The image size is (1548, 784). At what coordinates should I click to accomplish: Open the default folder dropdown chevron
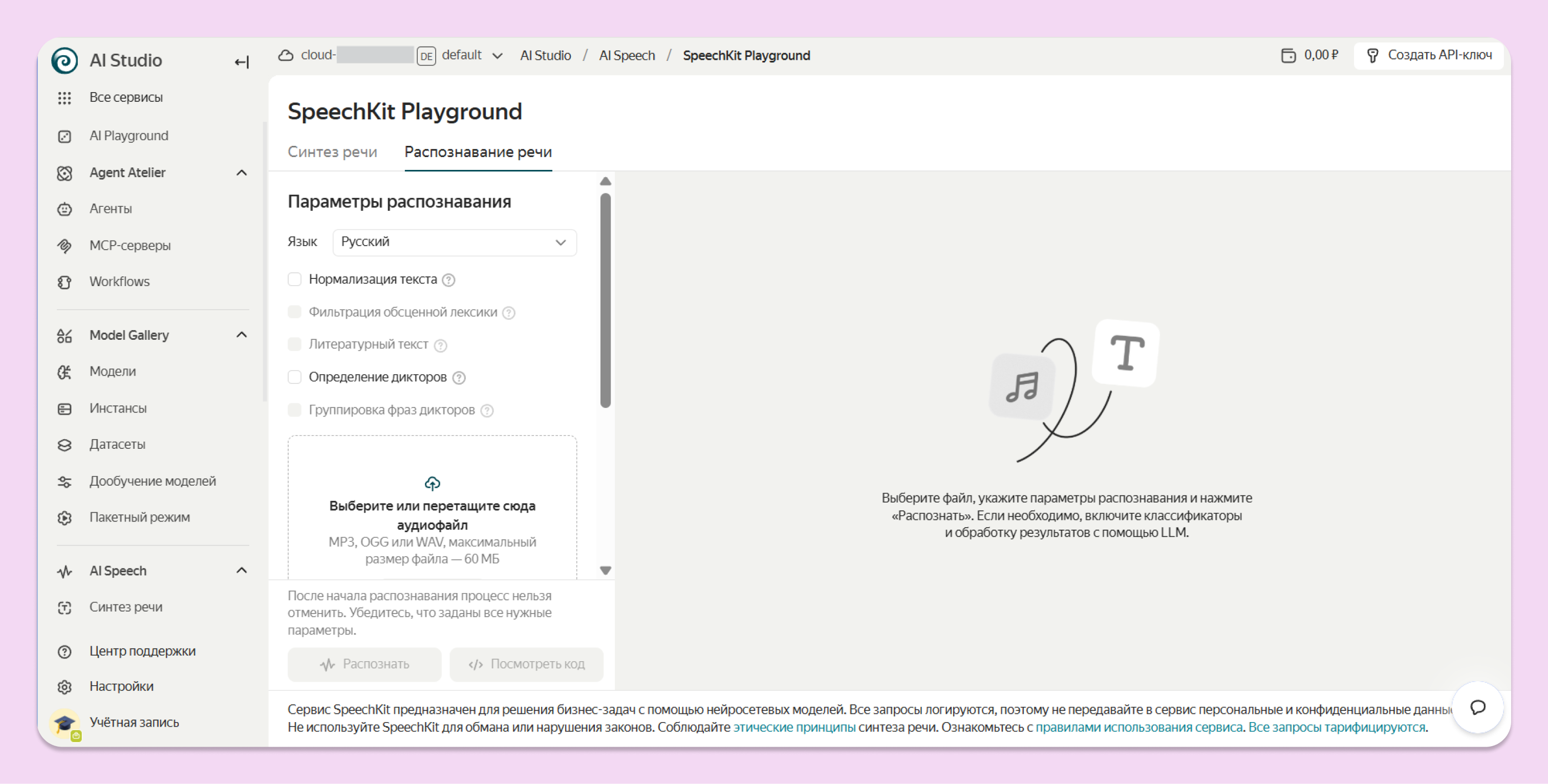[x=497, y=56]
